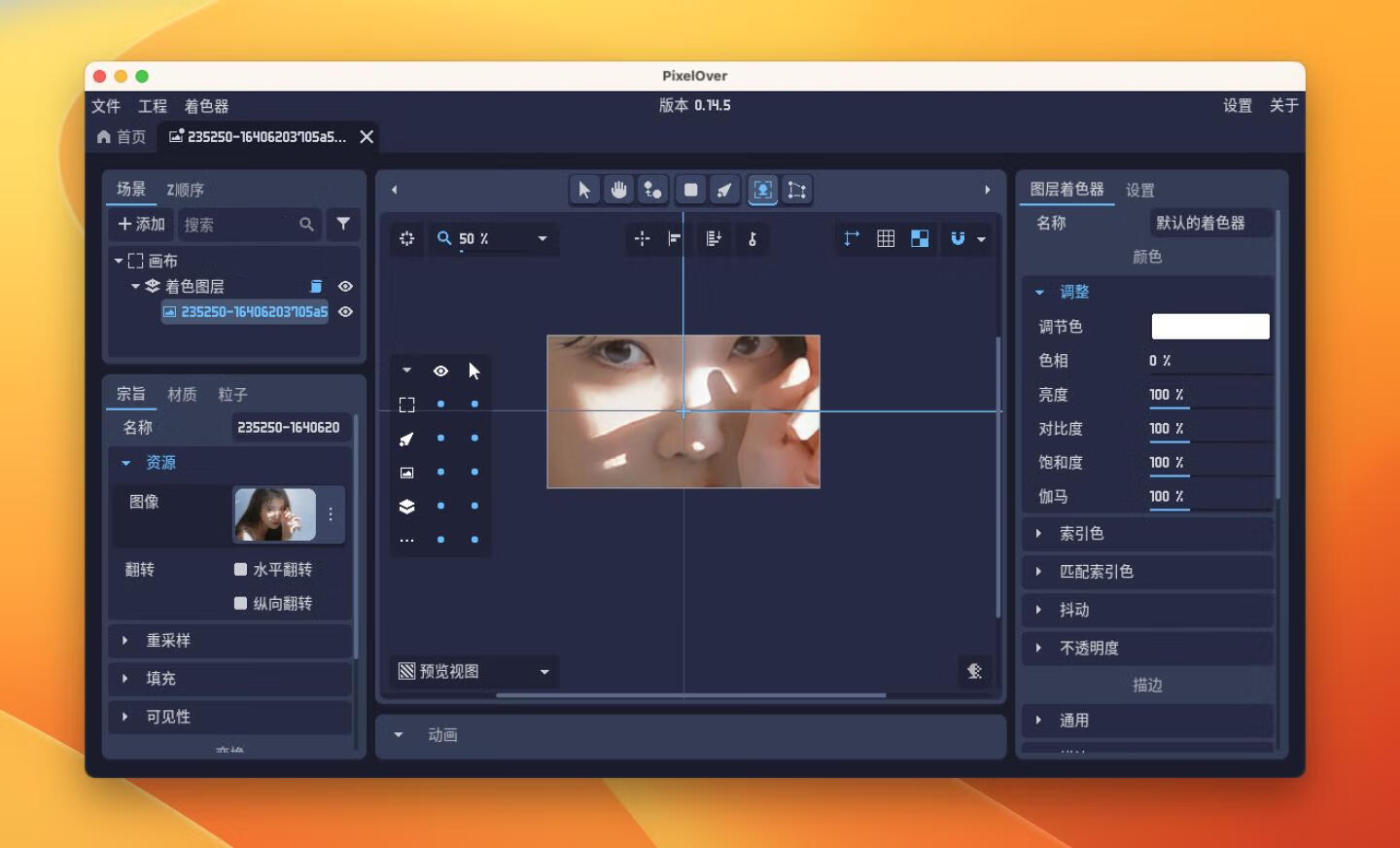Click the 图像 portrait thumbnail
Image resolution: width=1400 pixels, height=848 pixels.
click(274, 514)
